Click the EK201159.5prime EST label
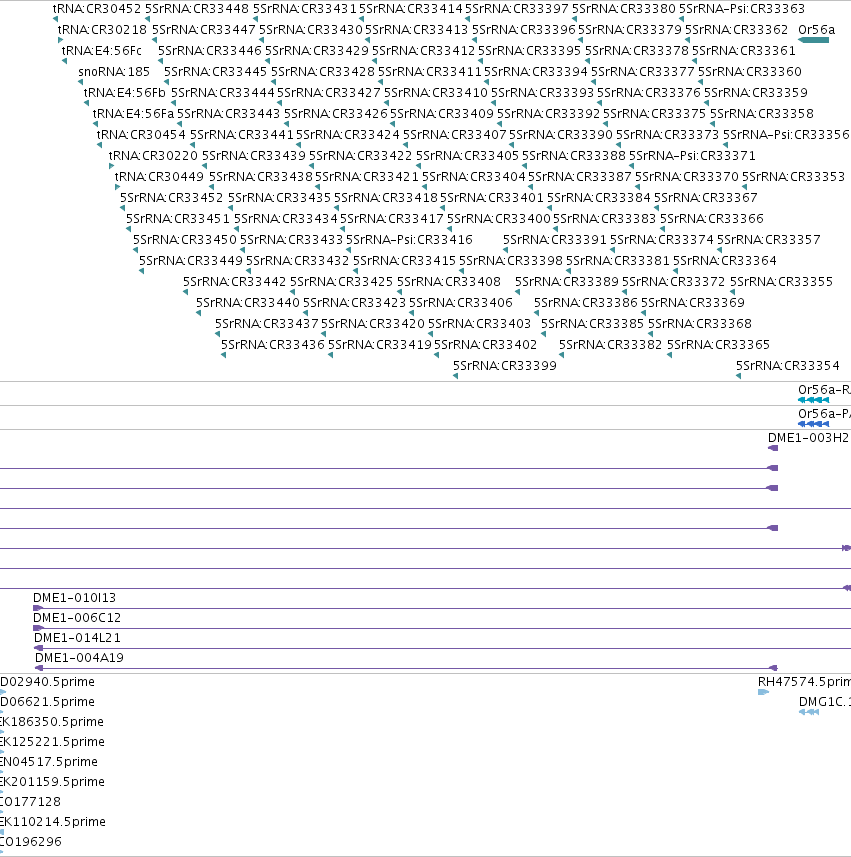 point(52,782)
